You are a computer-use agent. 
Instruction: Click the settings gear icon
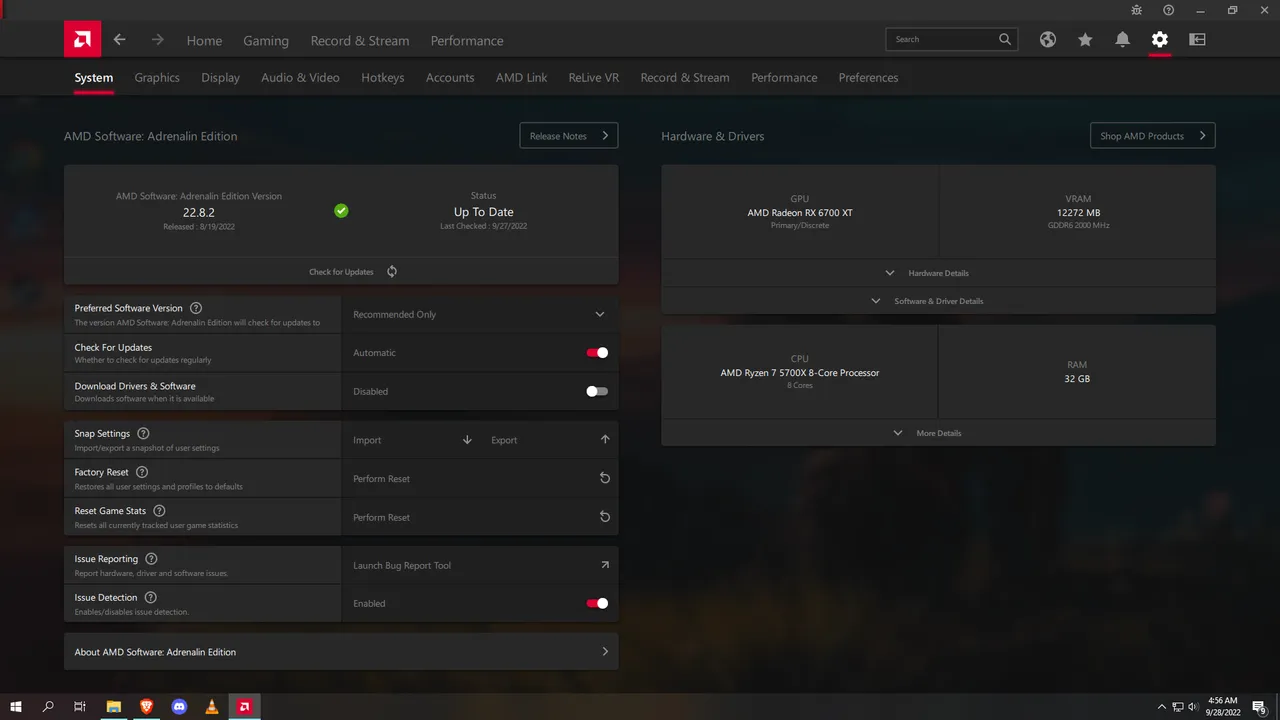pos(1159,40)
